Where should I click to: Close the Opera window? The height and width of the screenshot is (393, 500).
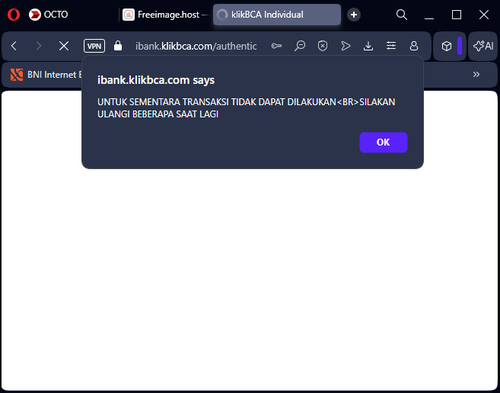pos(484,15)
